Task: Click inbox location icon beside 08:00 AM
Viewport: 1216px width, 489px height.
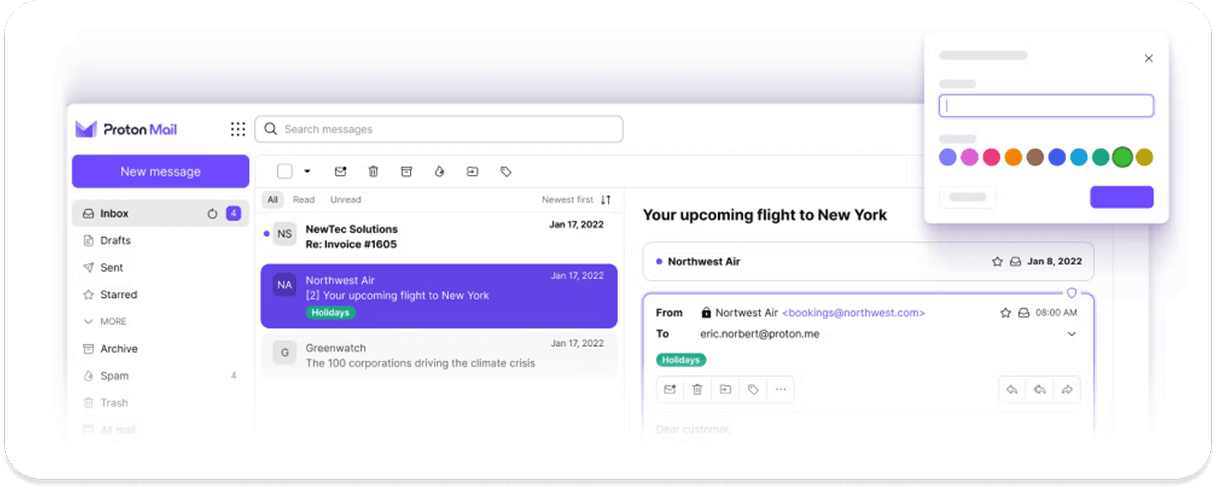Action: [1023, 312]
